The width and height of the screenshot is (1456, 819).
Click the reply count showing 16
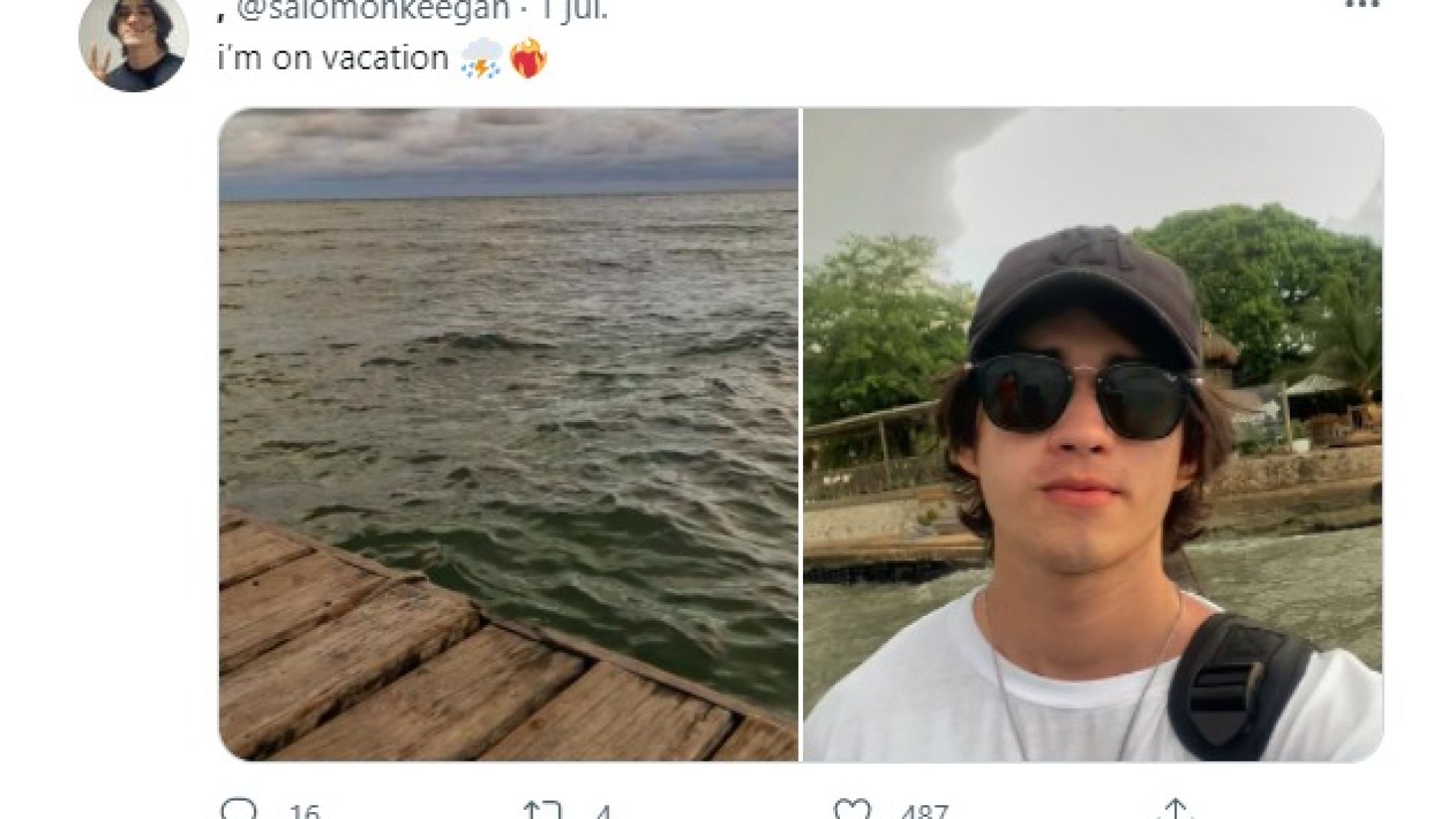tap(304, 812)
